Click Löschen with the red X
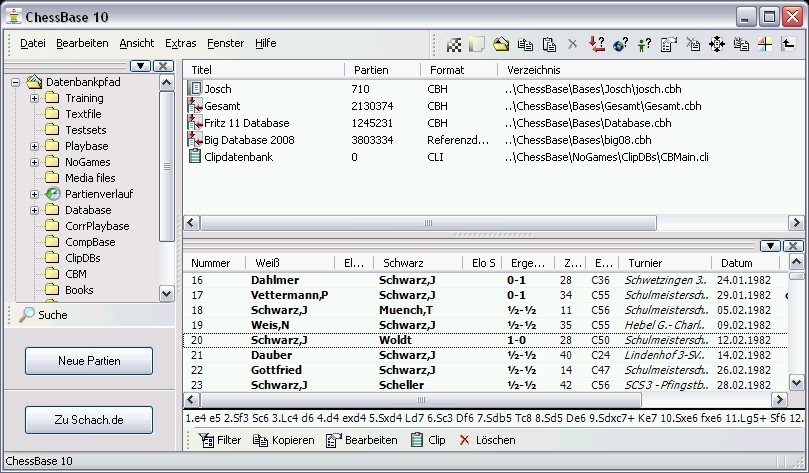 486,440
